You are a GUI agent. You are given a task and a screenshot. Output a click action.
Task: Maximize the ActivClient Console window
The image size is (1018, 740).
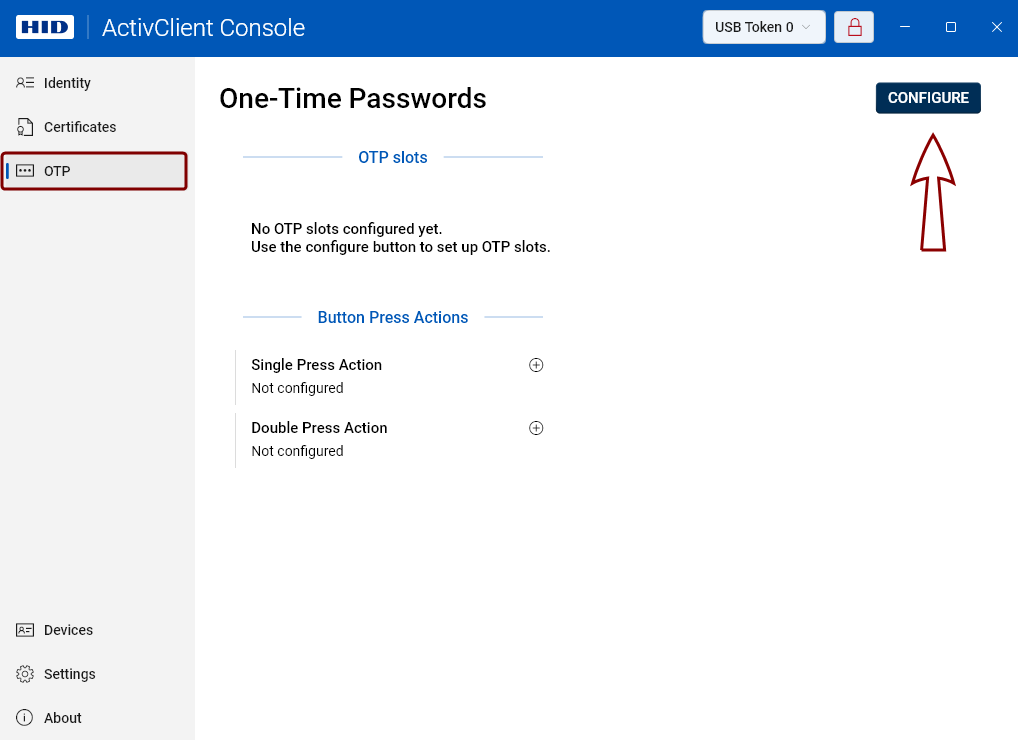click(x=951, y=27)
